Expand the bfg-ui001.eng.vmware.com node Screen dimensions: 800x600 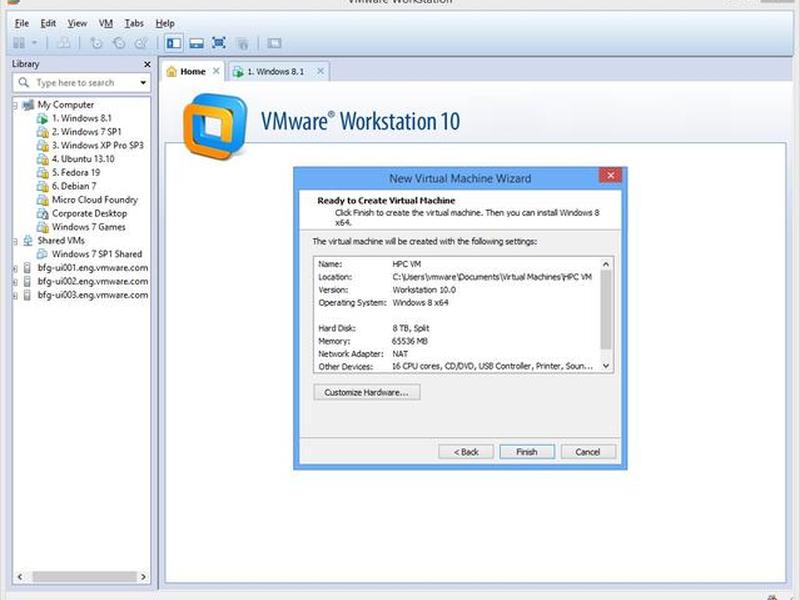tap(15, 268)
